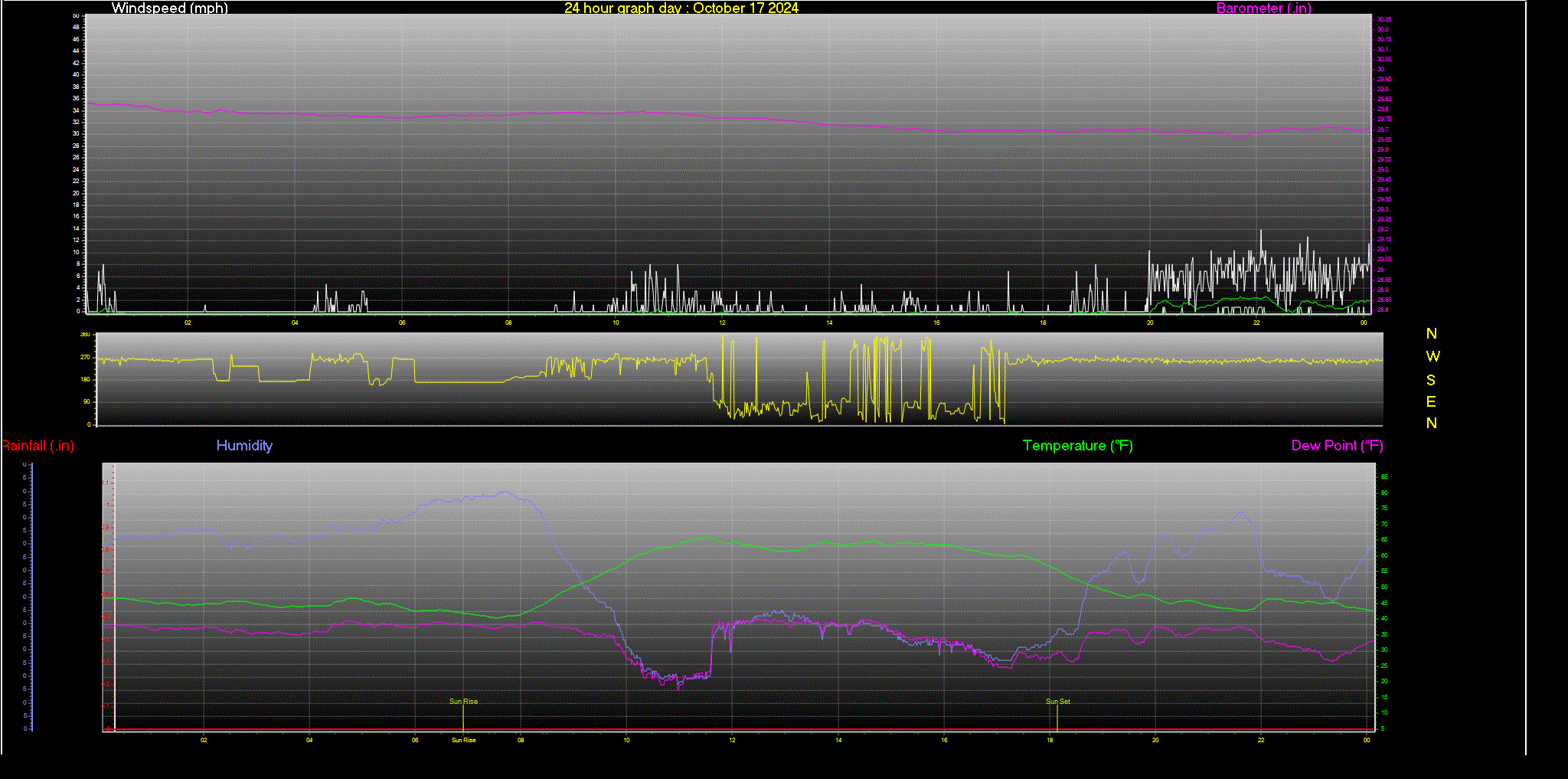Screen dimensions: 1568x779
Task: Click the bottom 'N' compass letter
Action: [1432, 423]
